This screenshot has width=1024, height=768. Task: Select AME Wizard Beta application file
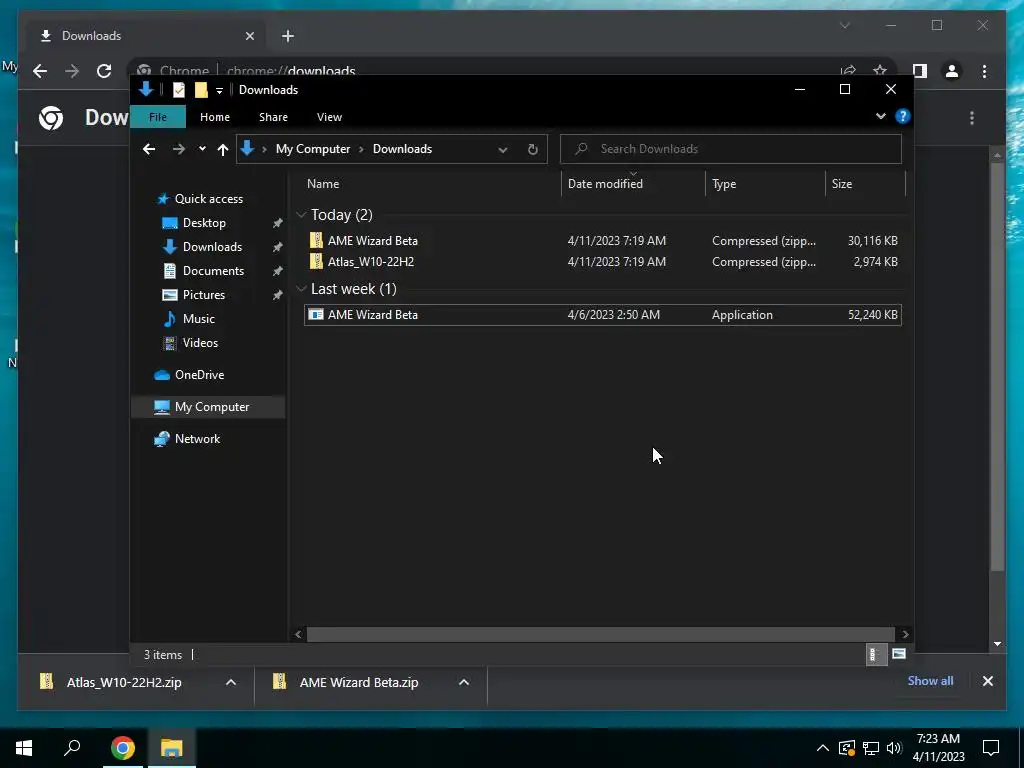(602, 315)
